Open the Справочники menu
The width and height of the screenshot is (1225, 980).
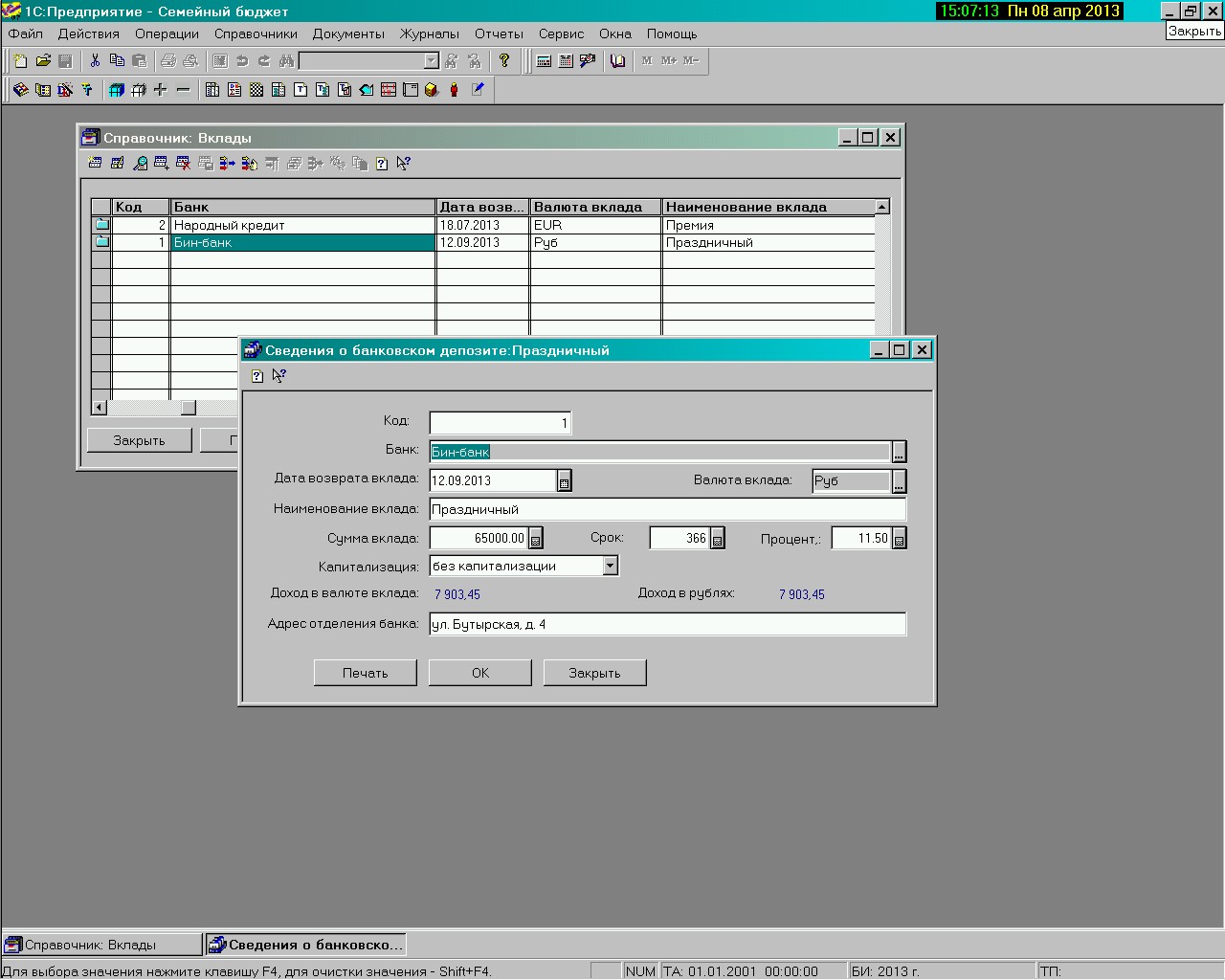(x=256, y=33)
